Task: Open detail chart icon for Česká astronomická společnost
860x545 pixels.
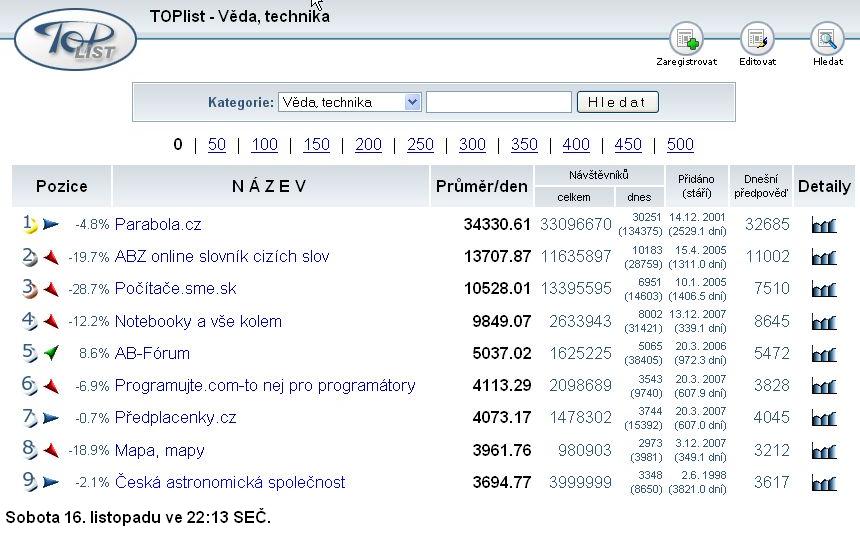Action: coord(824,483)
